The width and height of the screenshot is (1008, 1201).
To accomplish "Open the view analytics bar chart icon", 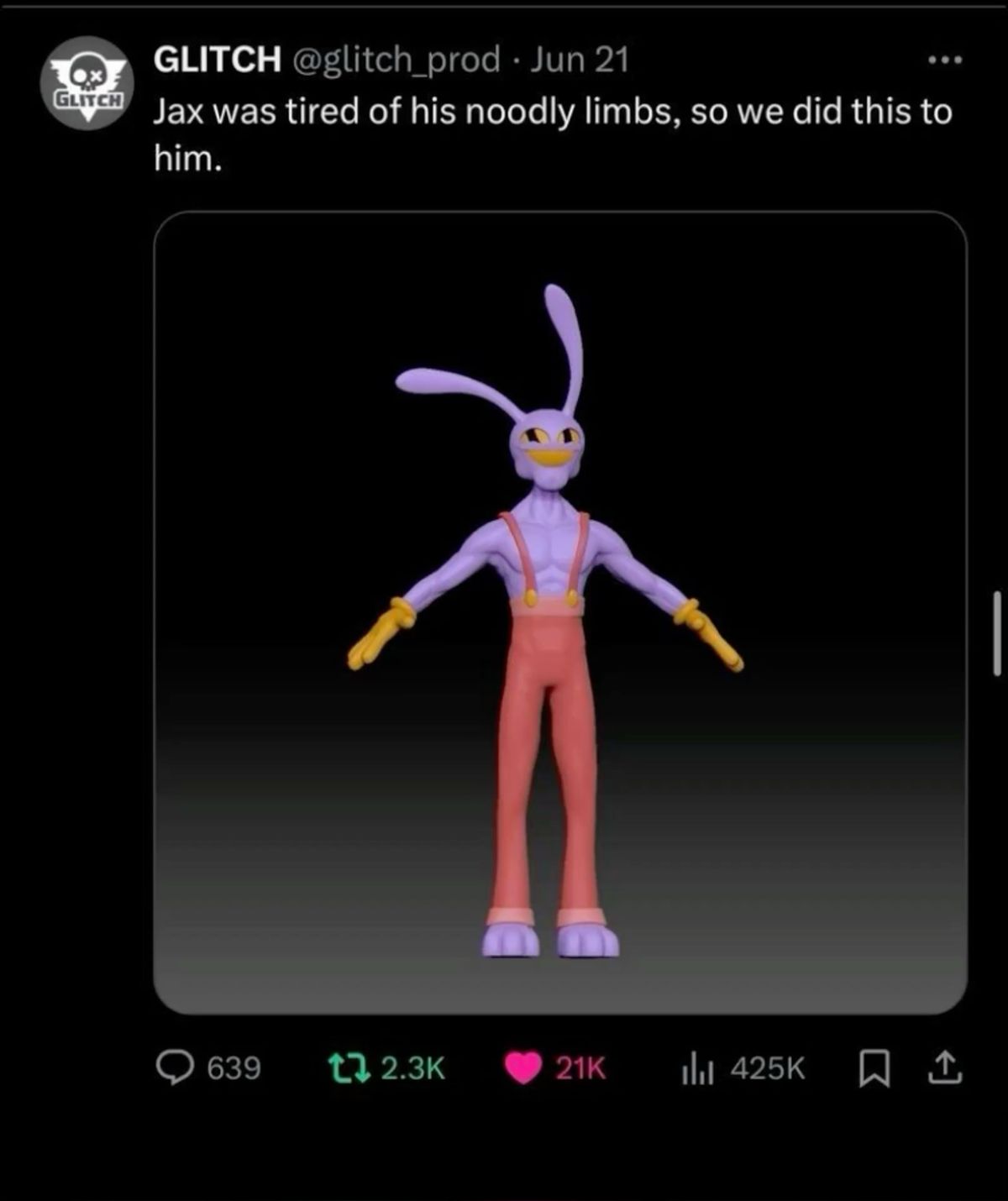I will coord(698,1069).
